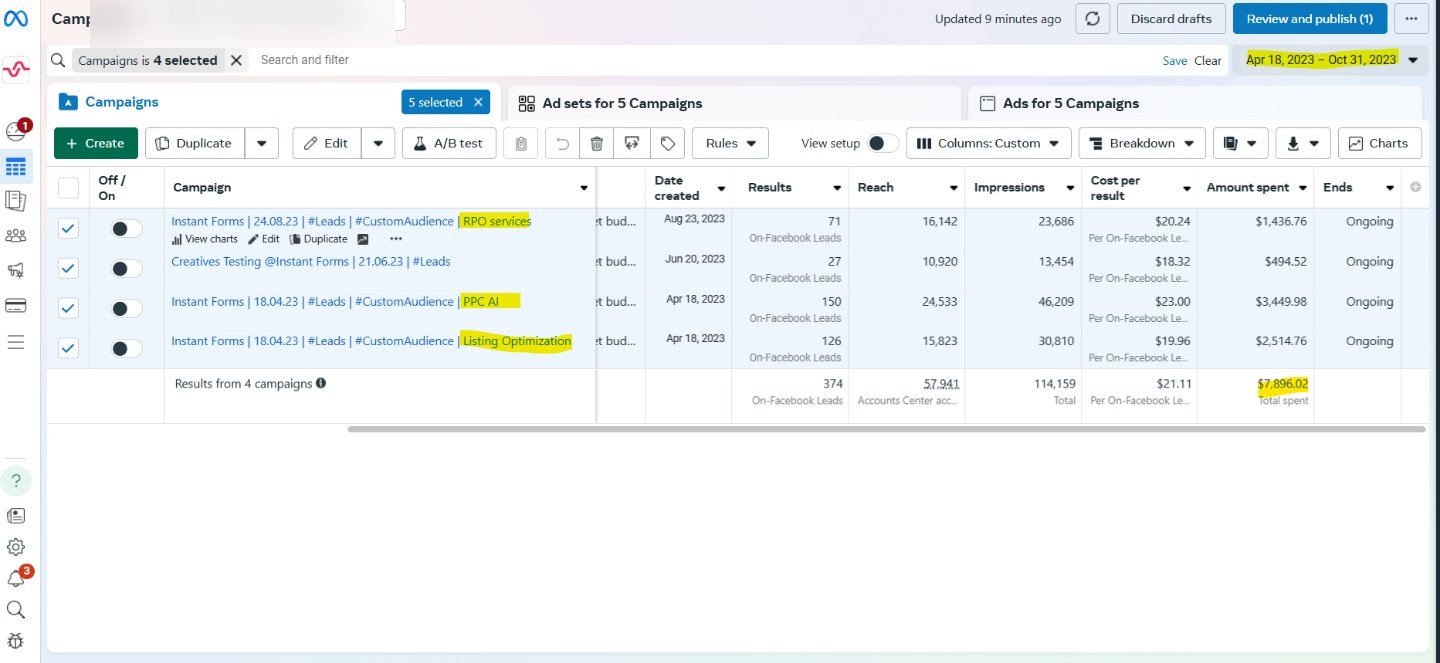1440x663 pixels.
Task: Click Review and publish (1) button
Action: pyautogui.click(x=1310, y=19)
